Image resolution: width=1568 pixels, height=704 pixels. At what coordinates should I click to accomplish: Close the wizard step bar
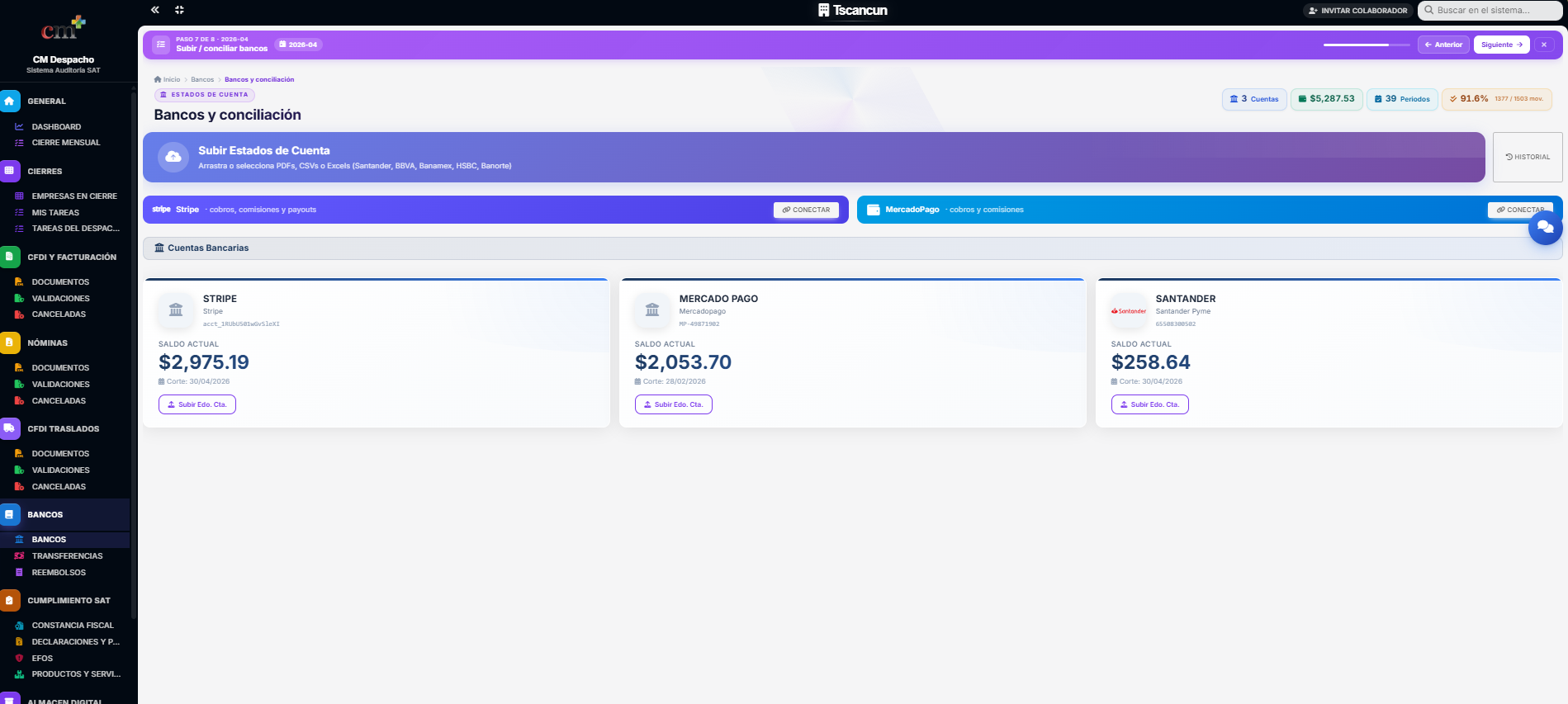(x=1544, y=45)
